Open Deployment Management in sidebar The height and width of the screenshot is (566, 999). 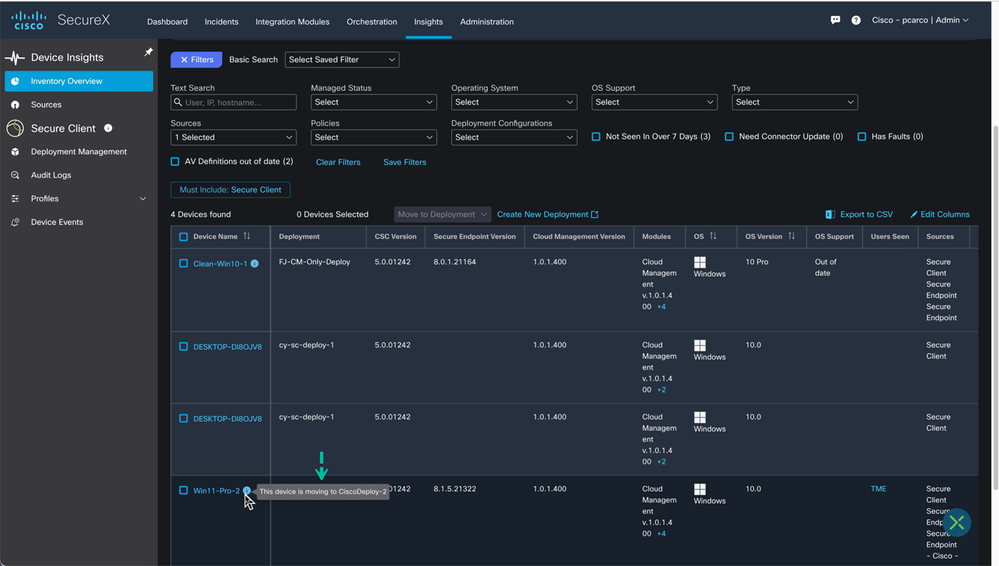click(79, 152)
